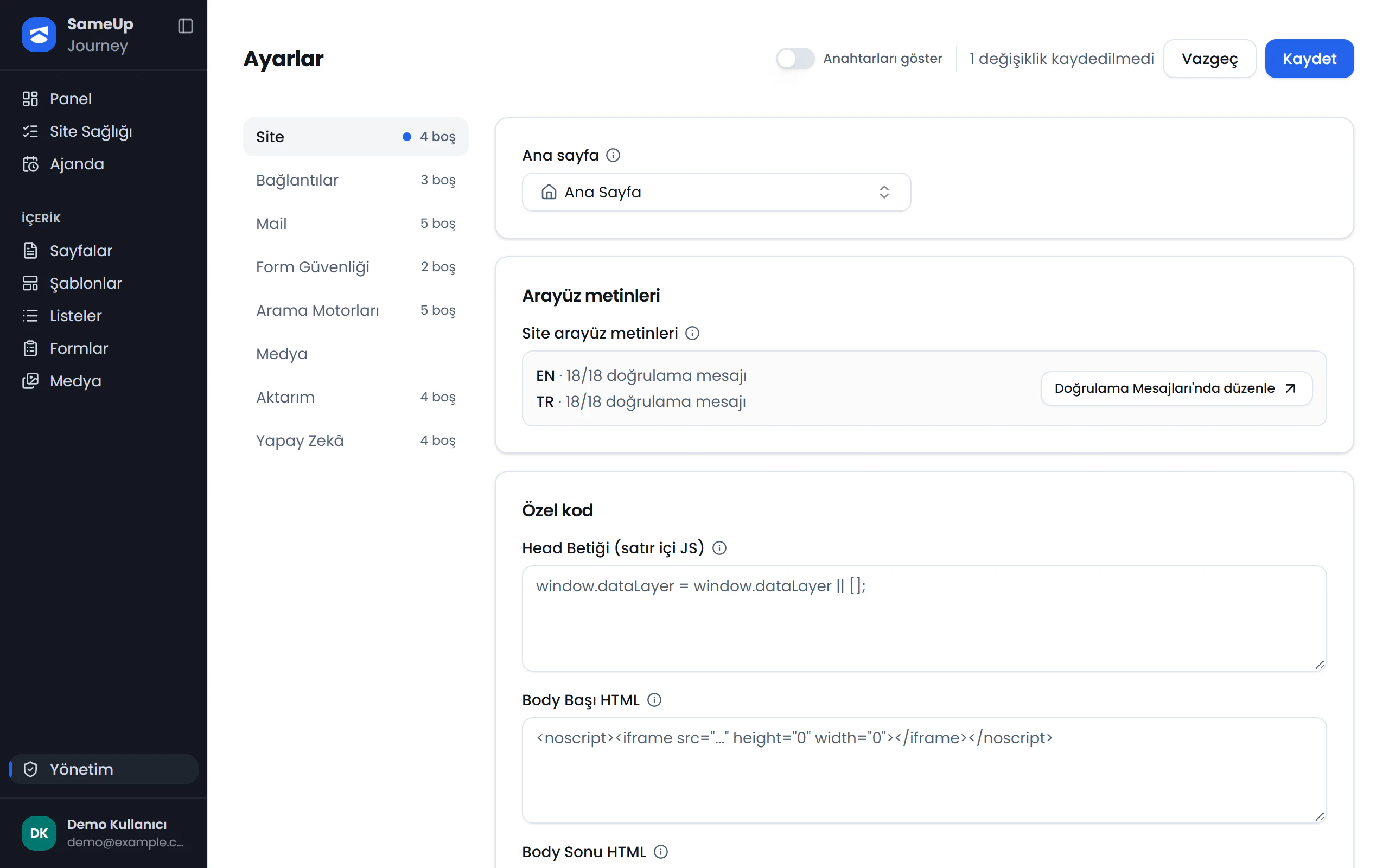Click the info icon next to Body Başı HTML
1389x868 pixels.
click(x=654, y=700)
